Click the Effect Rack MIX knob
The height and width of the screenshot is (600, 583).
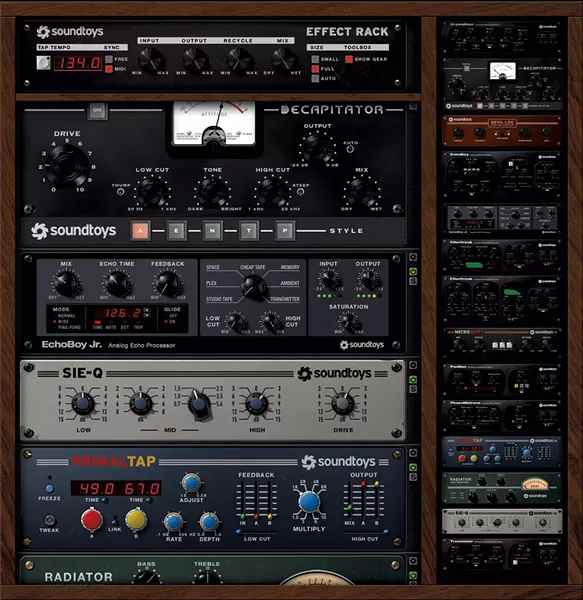283,60
